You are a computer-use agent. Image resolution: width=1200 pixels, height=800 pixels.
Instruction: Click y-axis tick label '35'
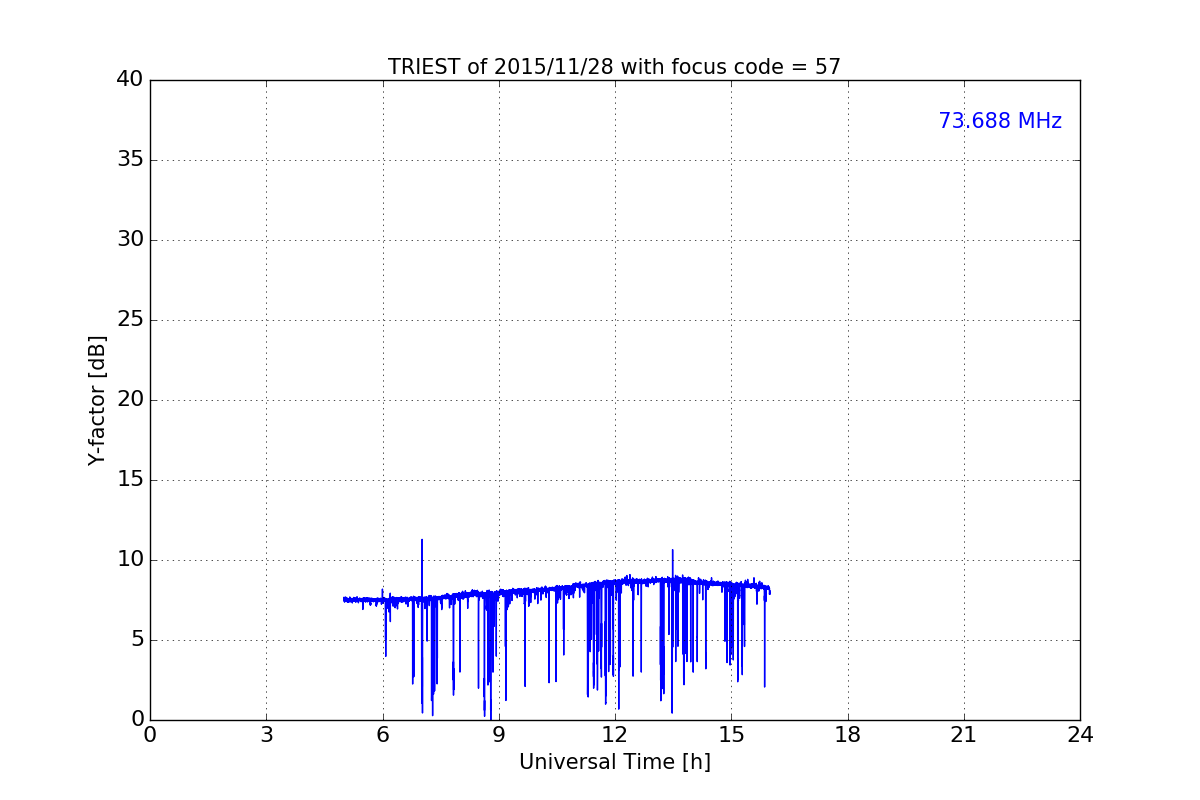pyautogui.click(x=130, y=160)
